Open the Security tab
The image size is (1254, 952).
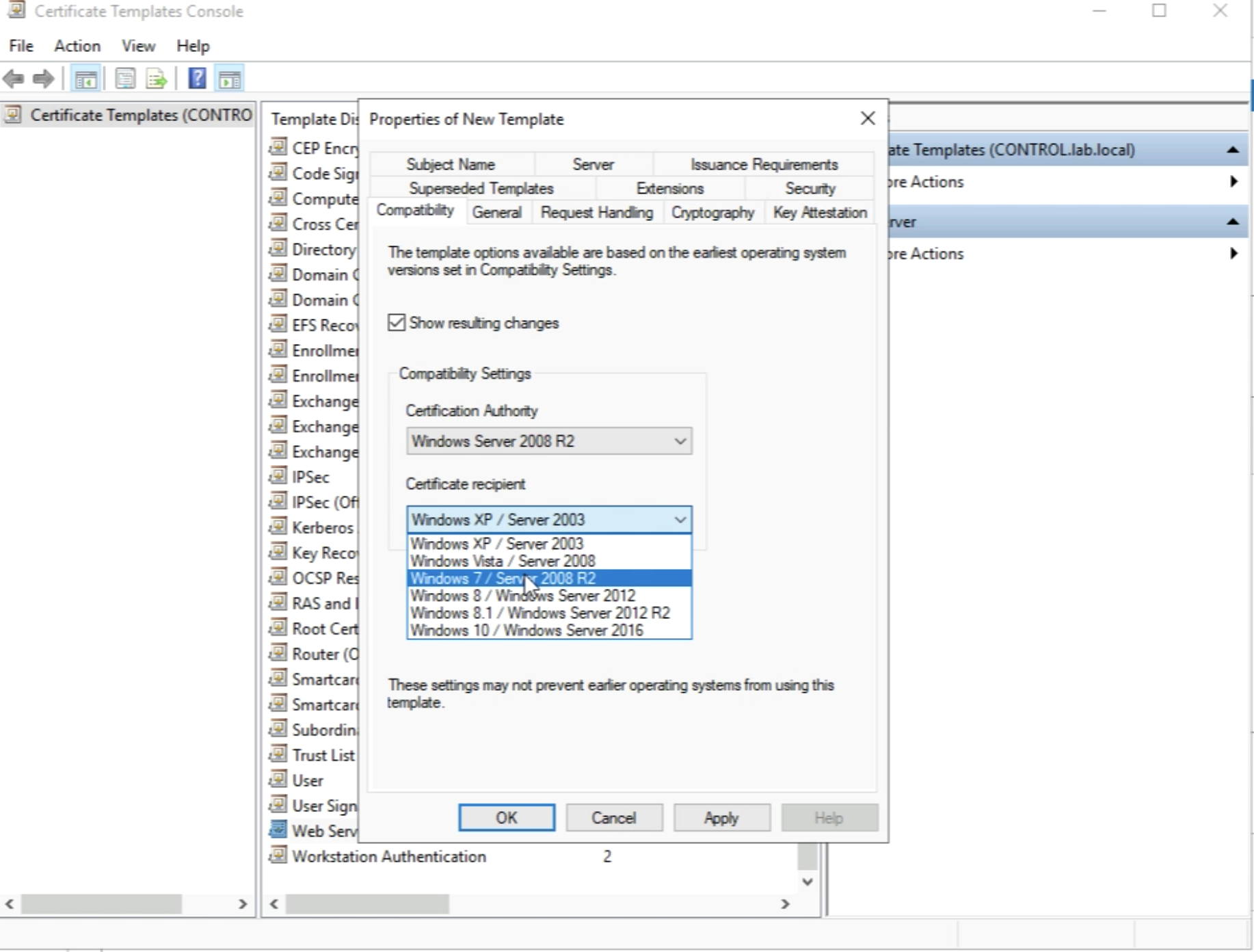[x=810, y=189]
